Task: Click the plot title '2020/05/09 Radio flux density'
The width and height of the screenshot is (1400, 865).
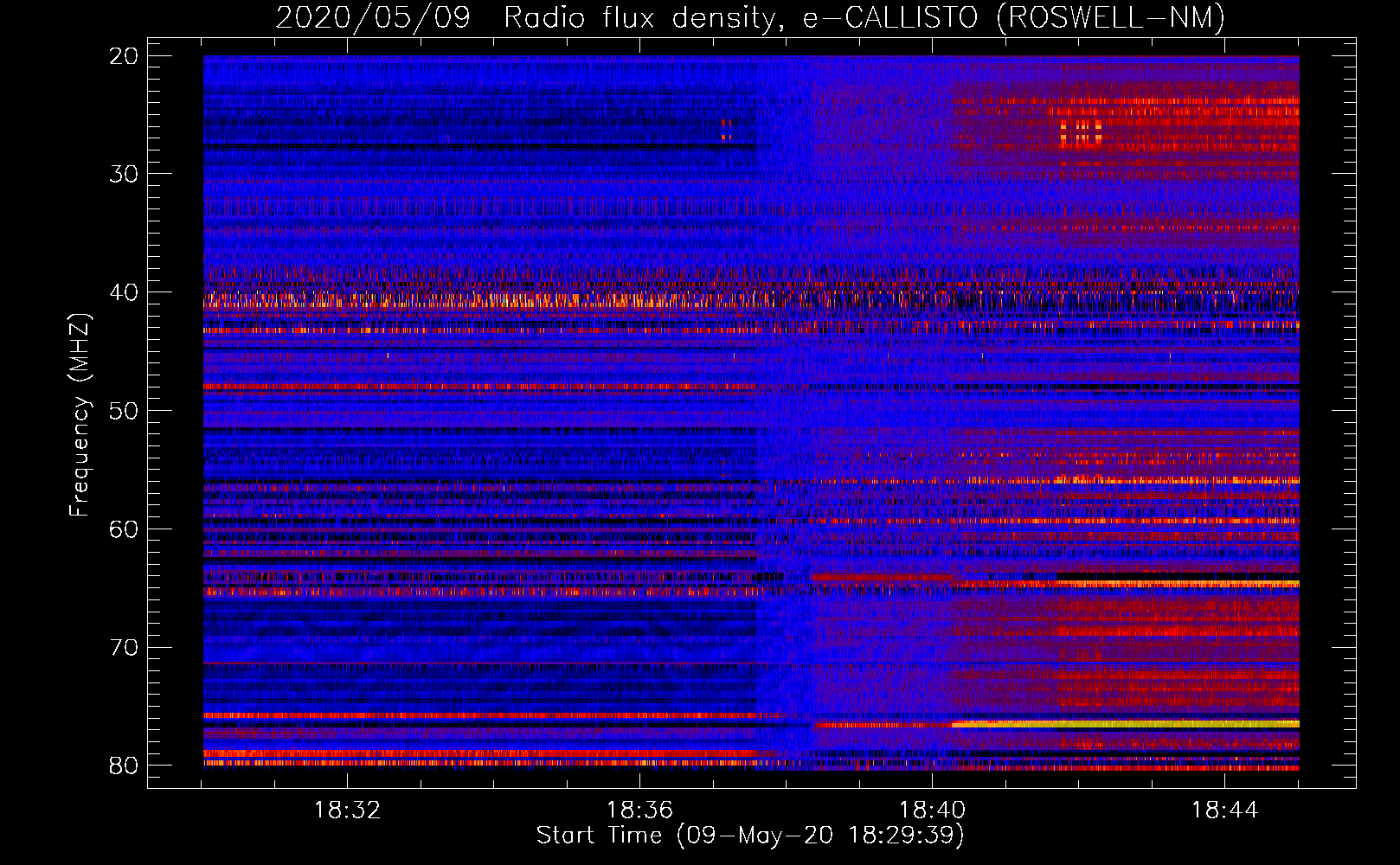Action: (x=526, y=18)
